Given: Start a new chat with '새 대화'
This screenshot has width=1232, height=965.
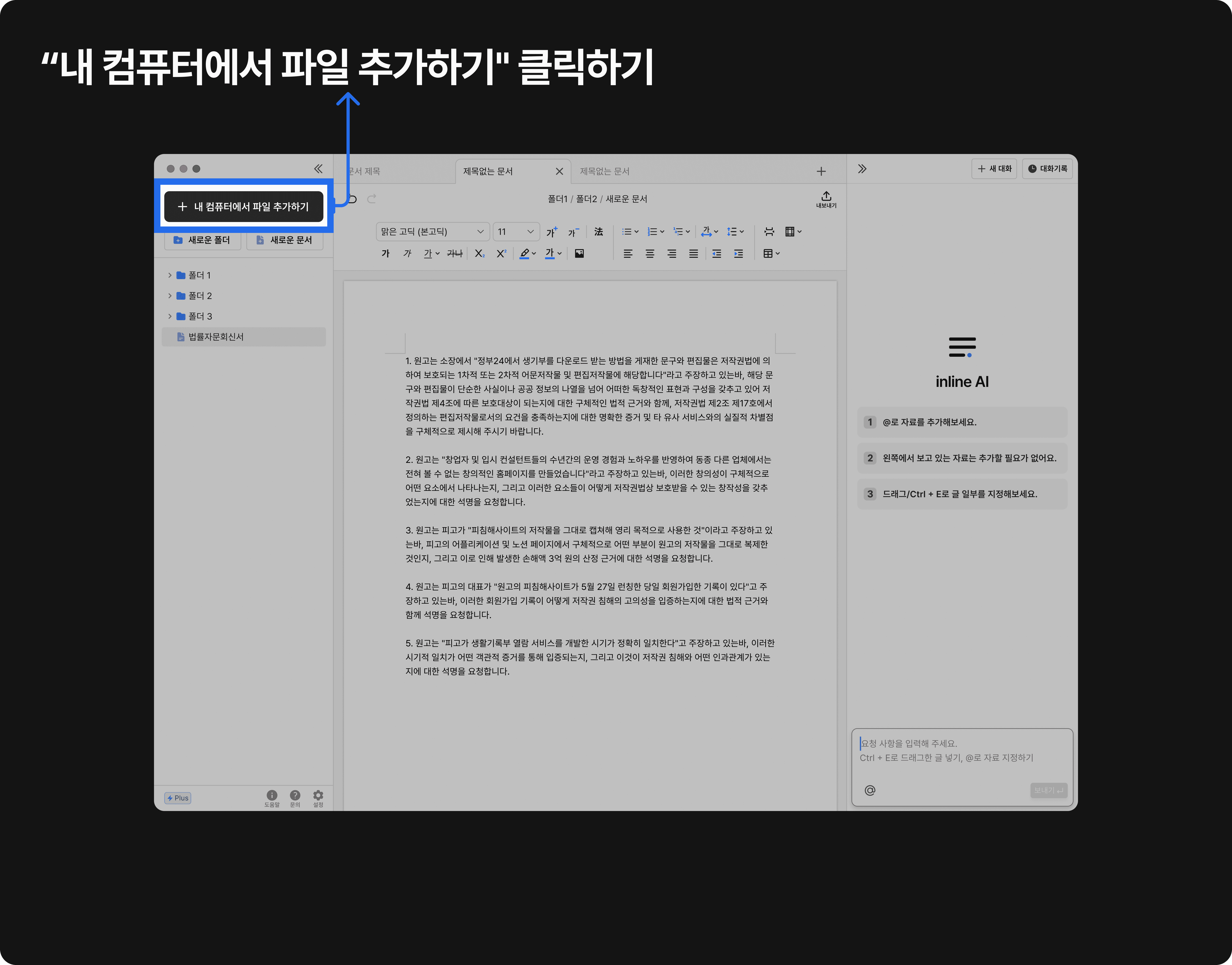Looking at the screenshot, I should click(x=994, y=169).
